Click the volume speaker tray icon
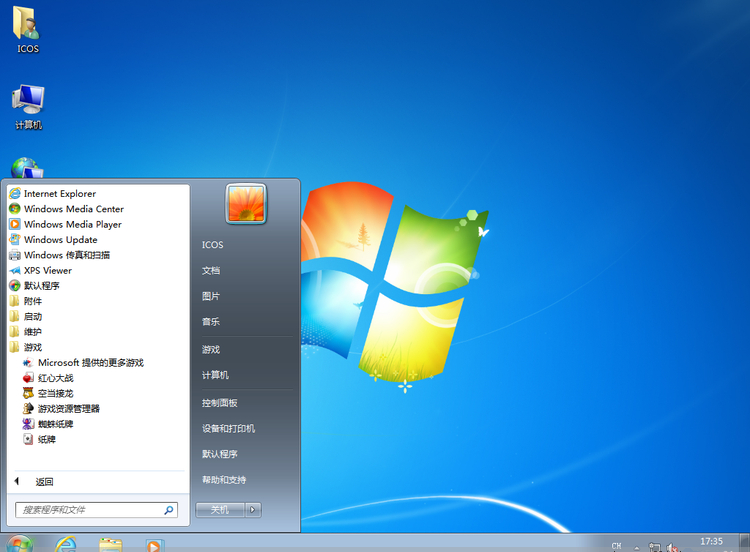 [x=673, y=547]
